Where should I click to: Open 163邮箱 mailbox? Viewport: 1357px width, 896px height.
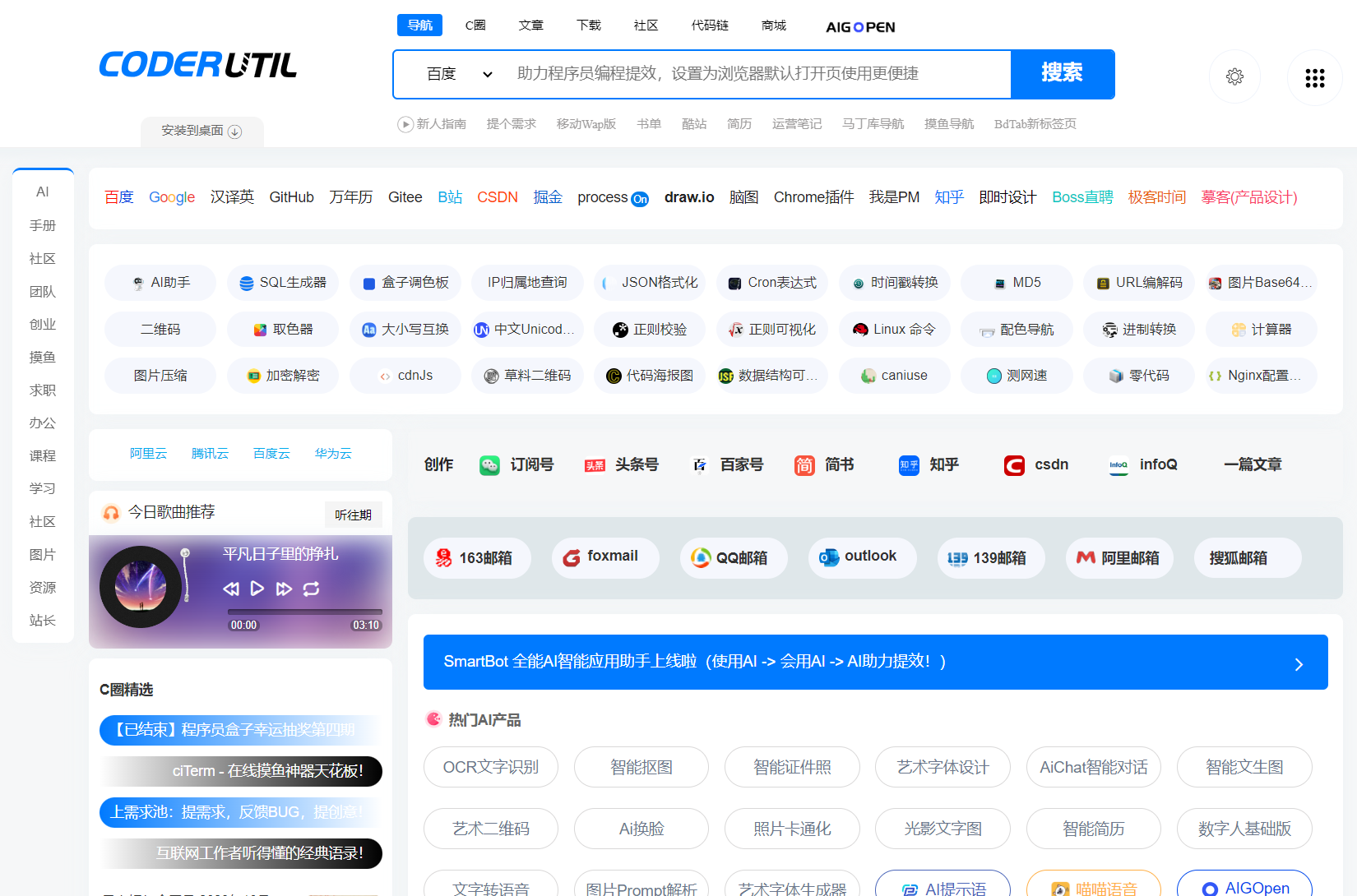pos(477,558)
